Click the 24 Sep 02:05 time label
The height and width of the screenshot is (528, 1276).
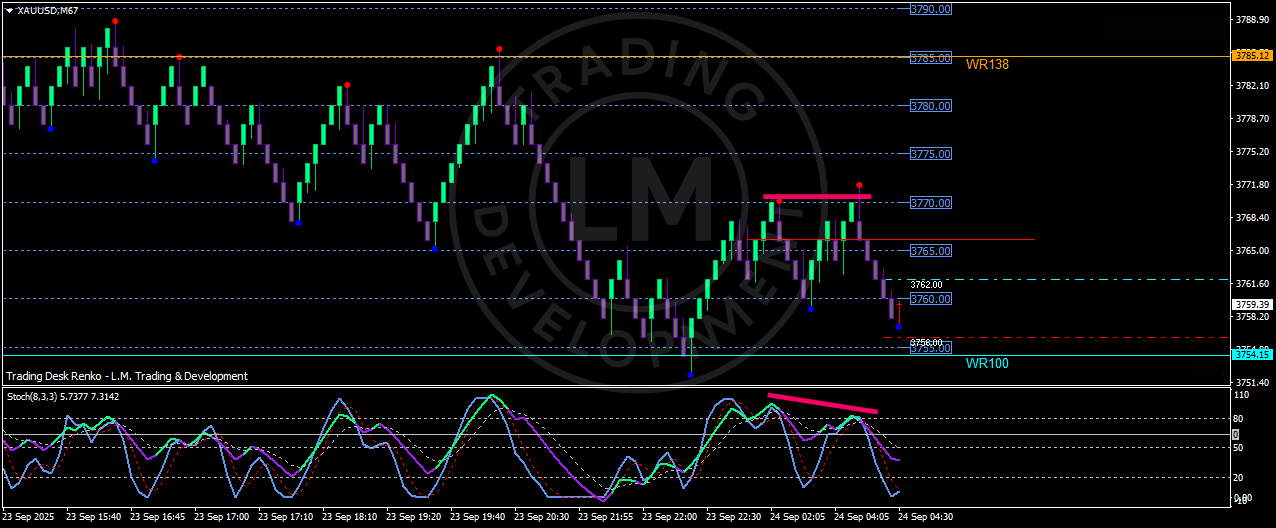coord(797,517)
